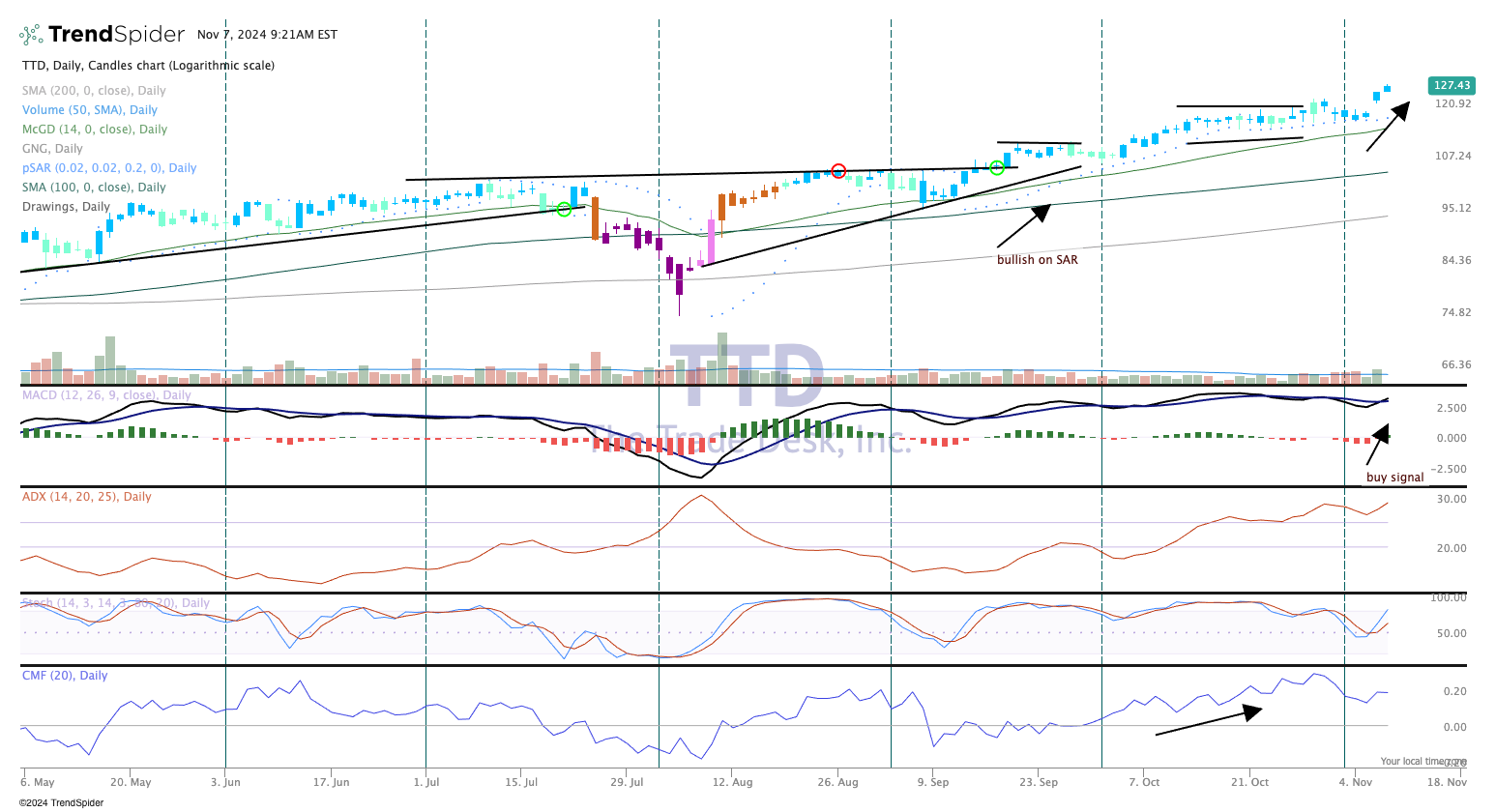
Task: Select the McGD (14, 0, close) indicator label
Action: pos(95,130)
